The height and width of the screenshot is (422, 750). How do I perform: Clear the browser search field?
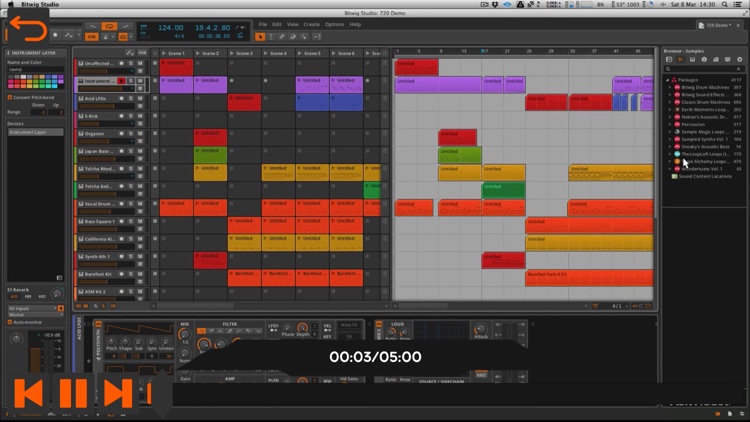(739, 69)
